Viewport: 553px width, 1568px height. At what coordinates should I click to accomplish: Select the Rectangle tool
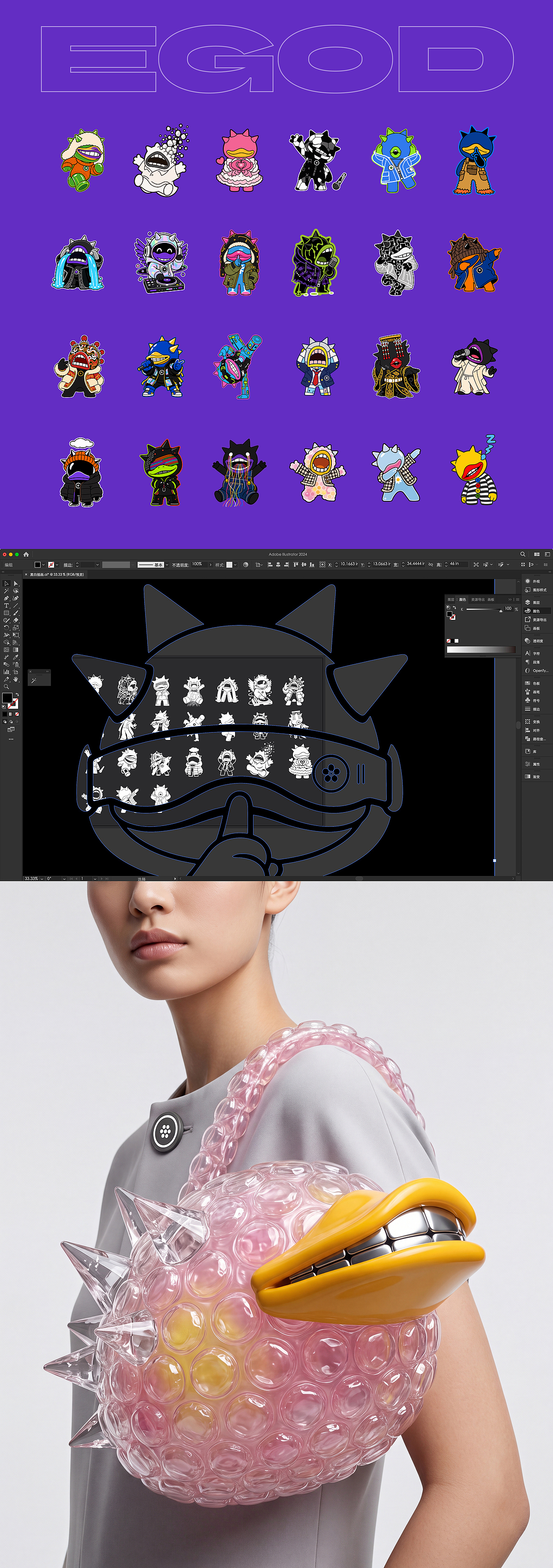click(6, 613)
